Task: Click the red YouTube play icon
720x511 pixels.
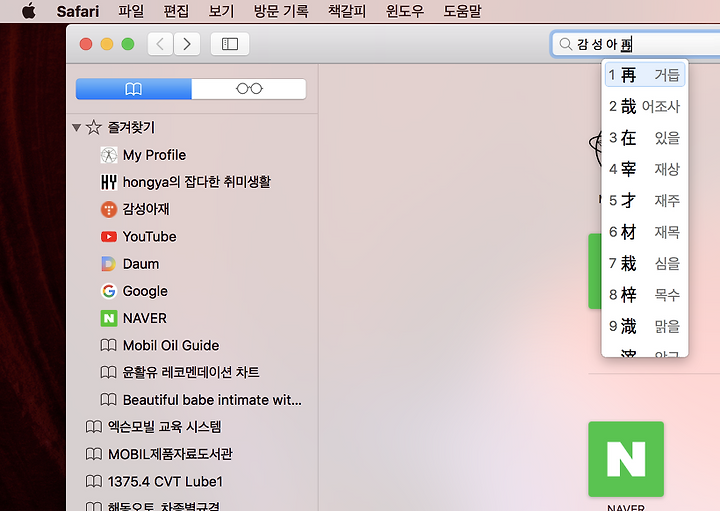Action: pyautogui.click(x=109, y=237)
